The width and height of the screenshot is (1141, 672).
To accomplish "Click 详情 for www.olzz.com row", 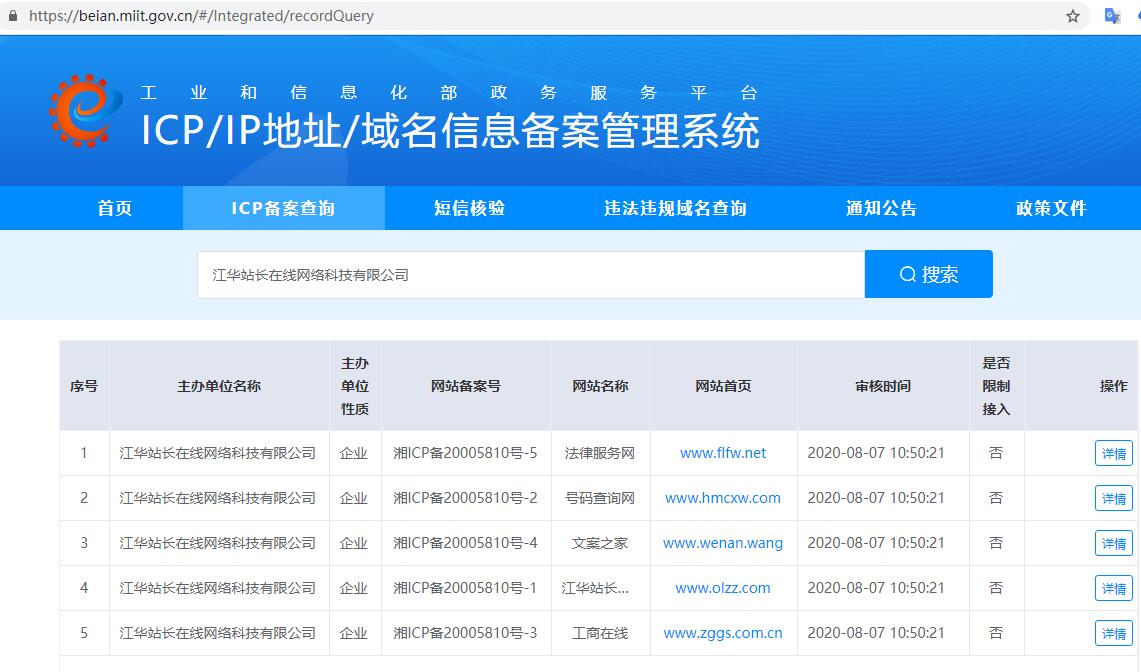I will (1113, 588).
